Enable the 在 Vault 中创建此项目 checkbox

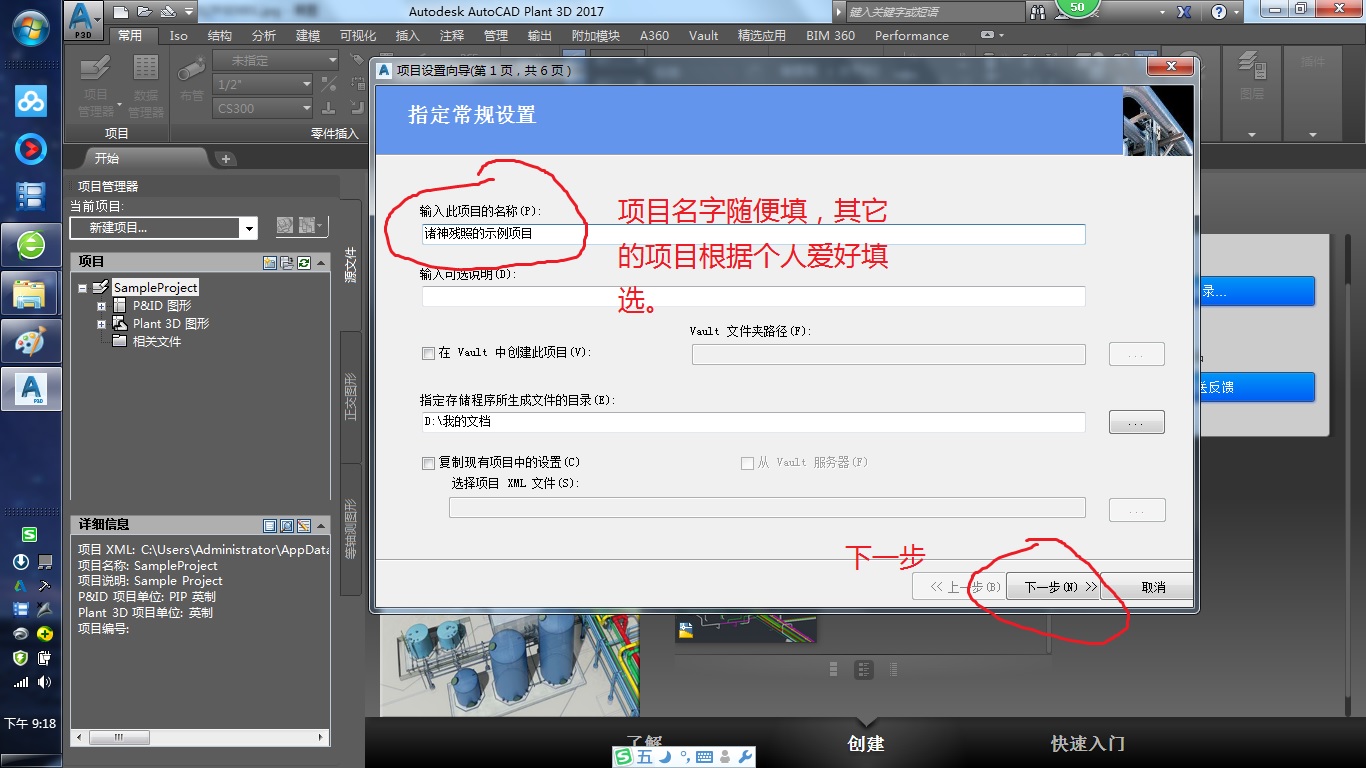(429, 353)
